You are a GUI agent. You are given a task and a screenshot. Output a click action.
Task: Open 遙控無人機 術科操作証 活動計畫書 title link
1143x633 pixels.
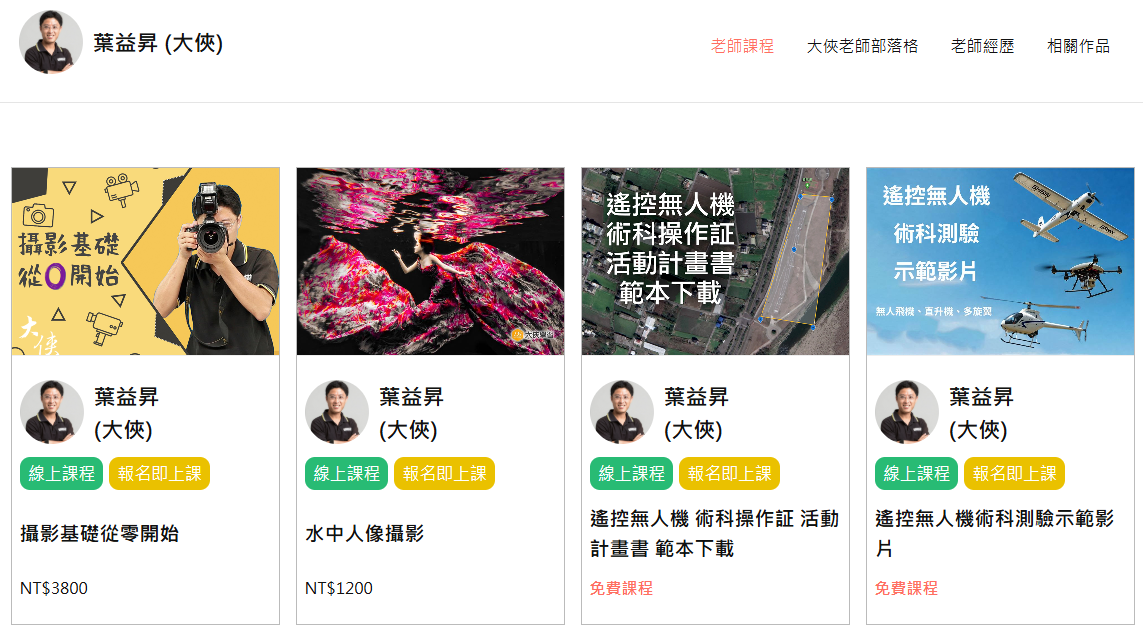tap(714, 533)
